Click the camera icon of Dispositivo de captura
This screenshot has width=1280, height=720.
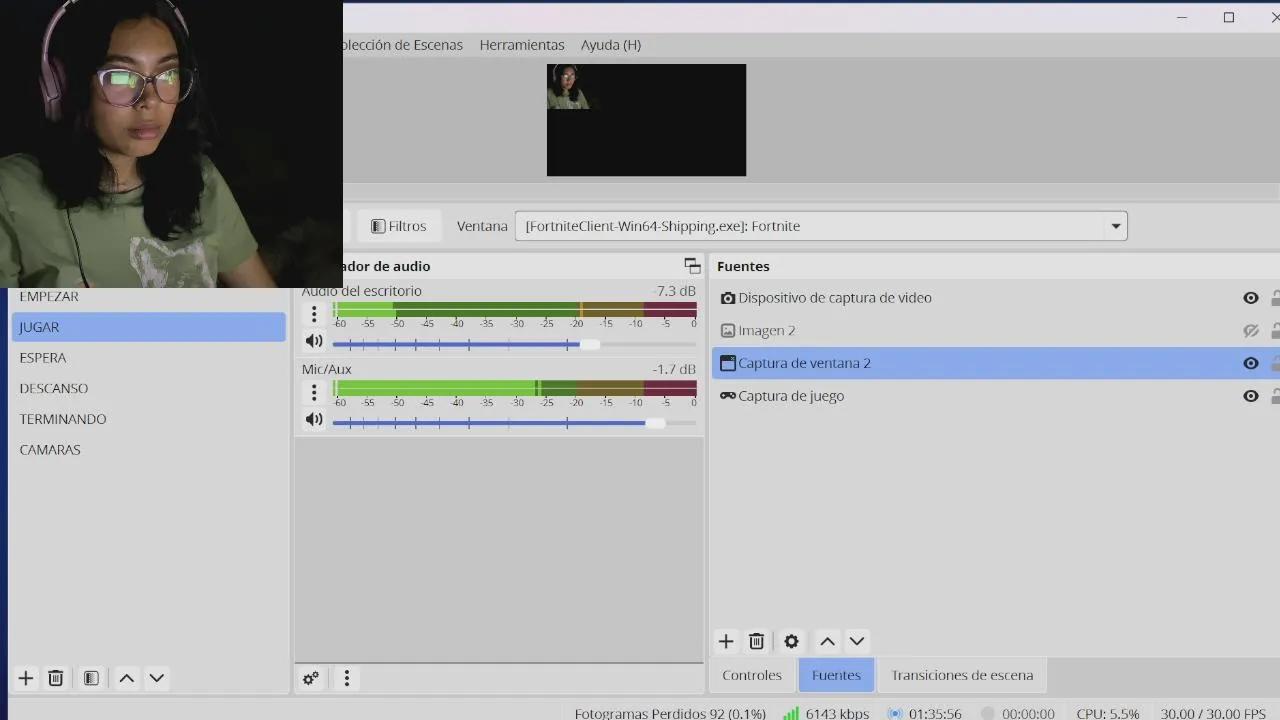728,298
